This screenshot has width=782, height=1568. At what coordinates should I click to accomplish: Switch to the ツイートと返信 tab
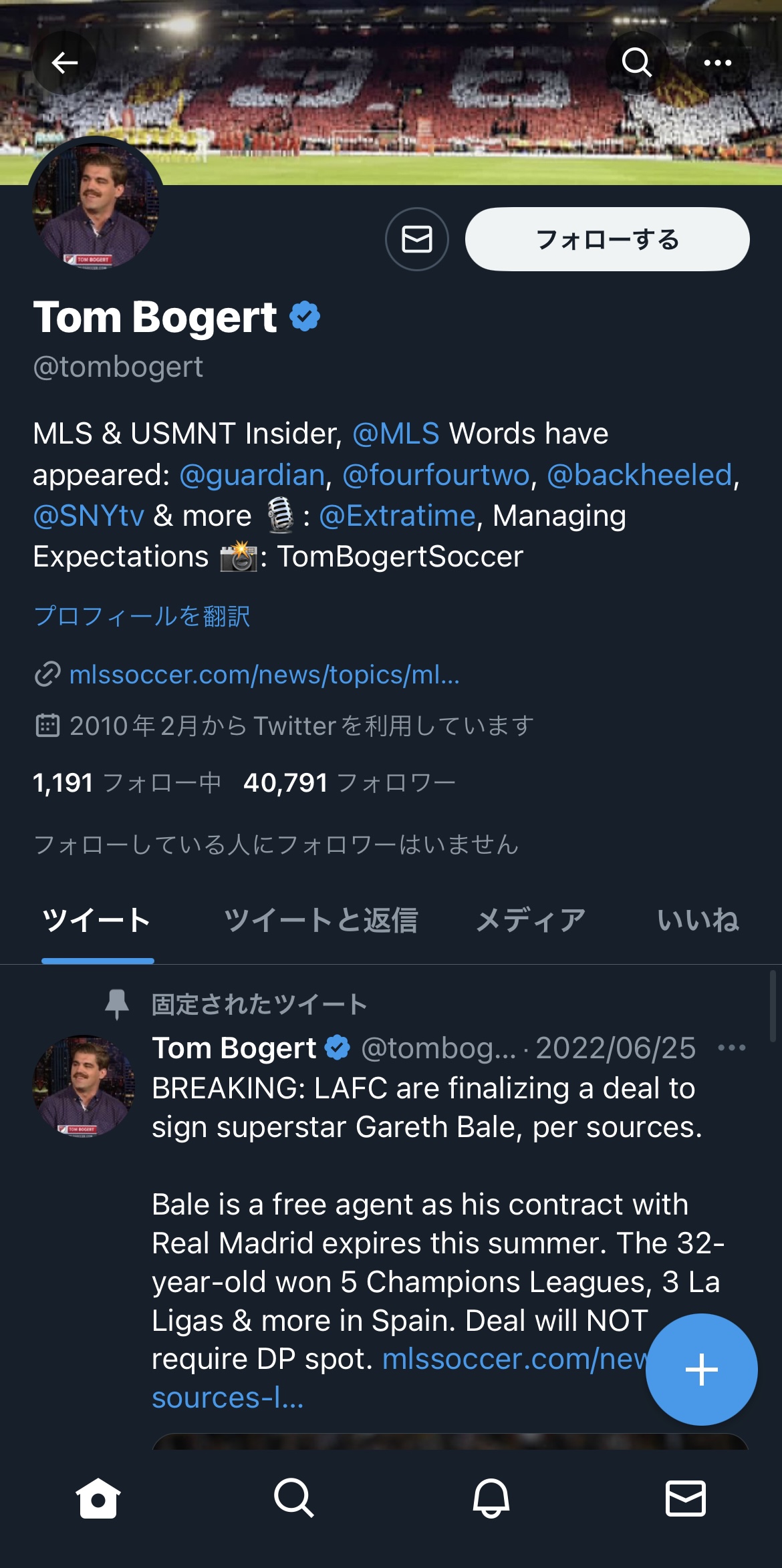(x=320, y=921)
